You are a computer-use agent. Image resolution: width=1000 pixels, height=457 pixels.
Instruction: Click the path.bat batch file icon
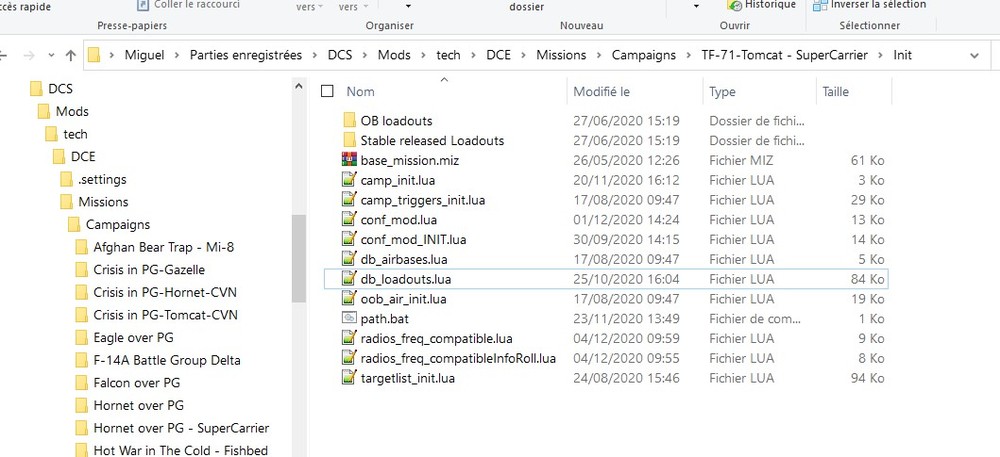(349, 318)
